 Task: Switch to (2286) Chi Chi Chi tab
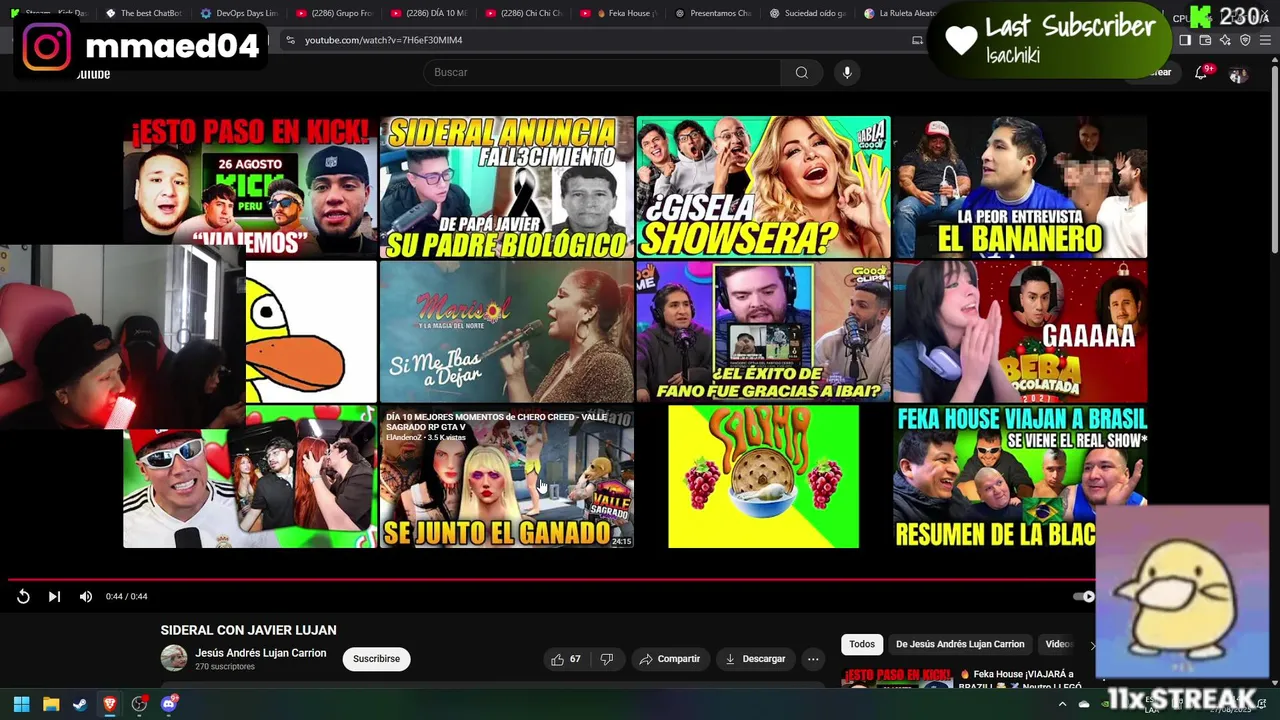pyautogui.click(x=524, y=13)
